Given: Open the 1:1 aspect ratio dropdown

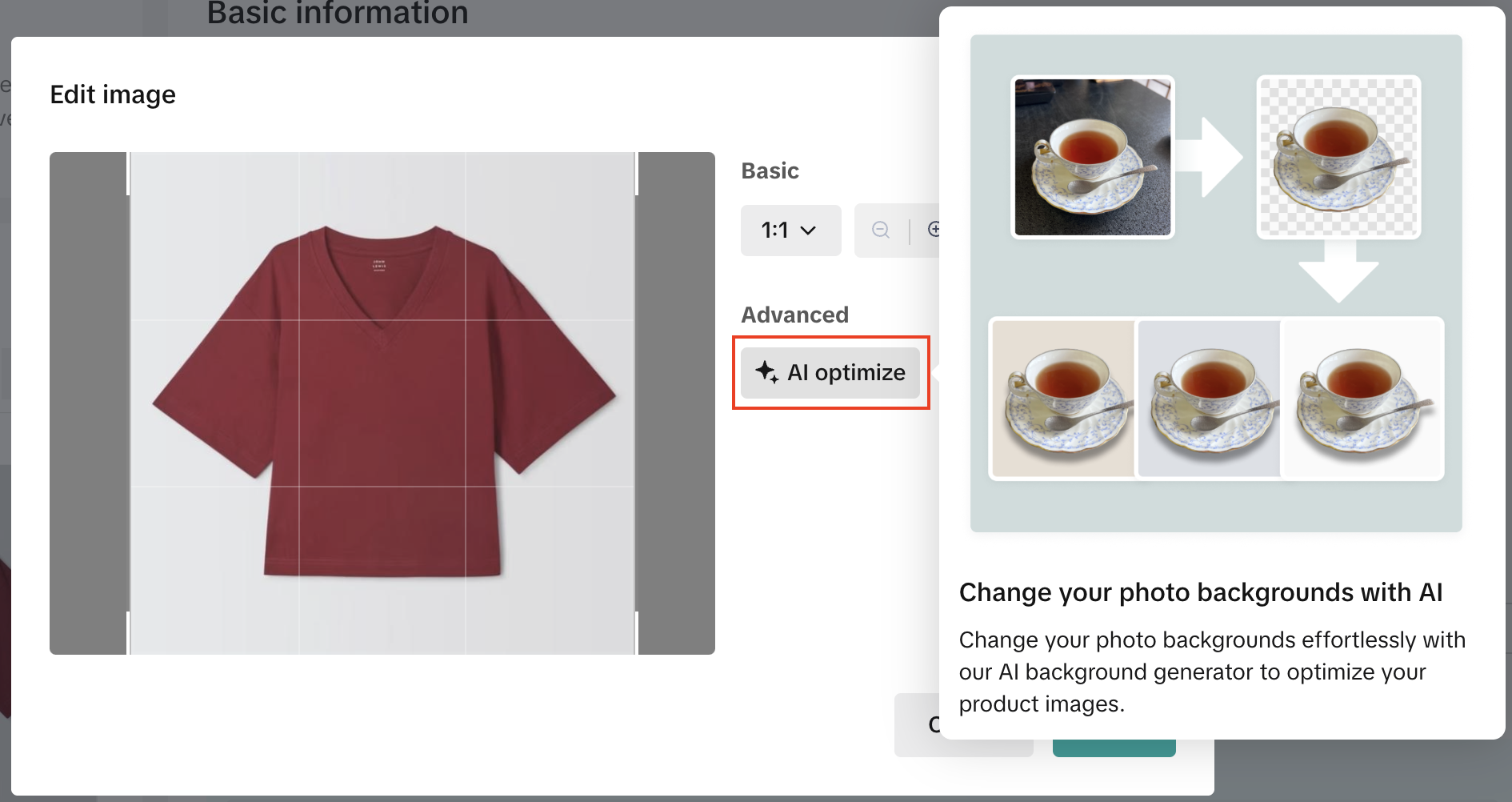Looking at the screenshot, I should click(x=790, y=231).
